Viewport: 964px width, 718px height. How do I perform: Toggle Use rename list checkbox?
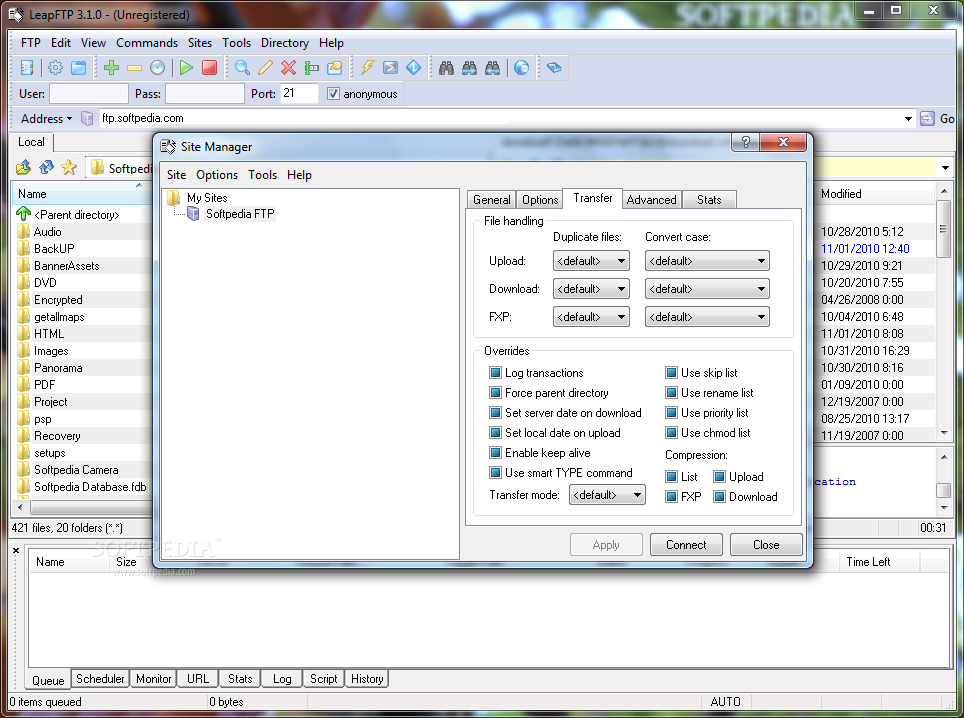pyautogui.click(x=671, y=393)
